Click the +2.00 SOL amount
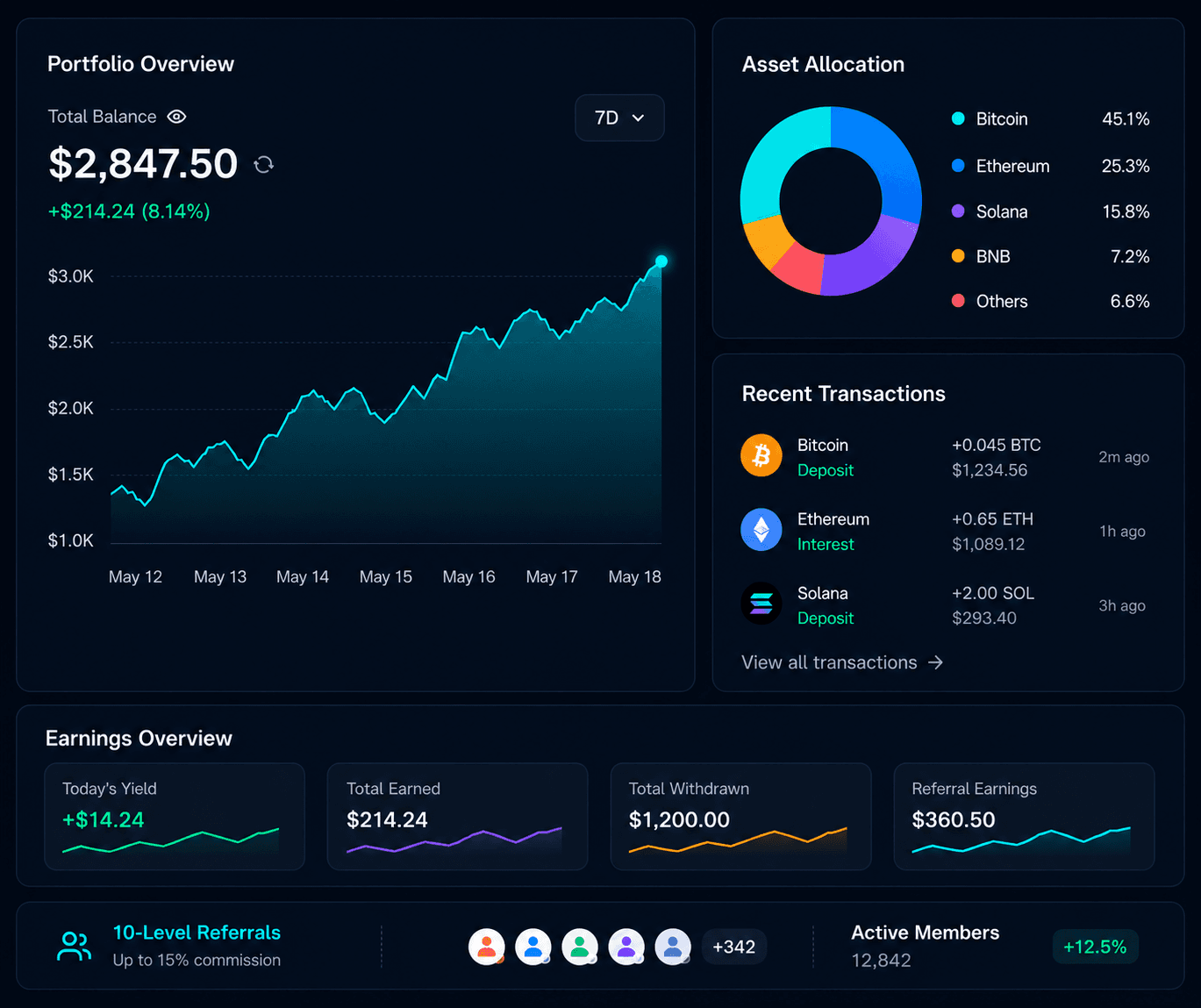 coord(993,593)
